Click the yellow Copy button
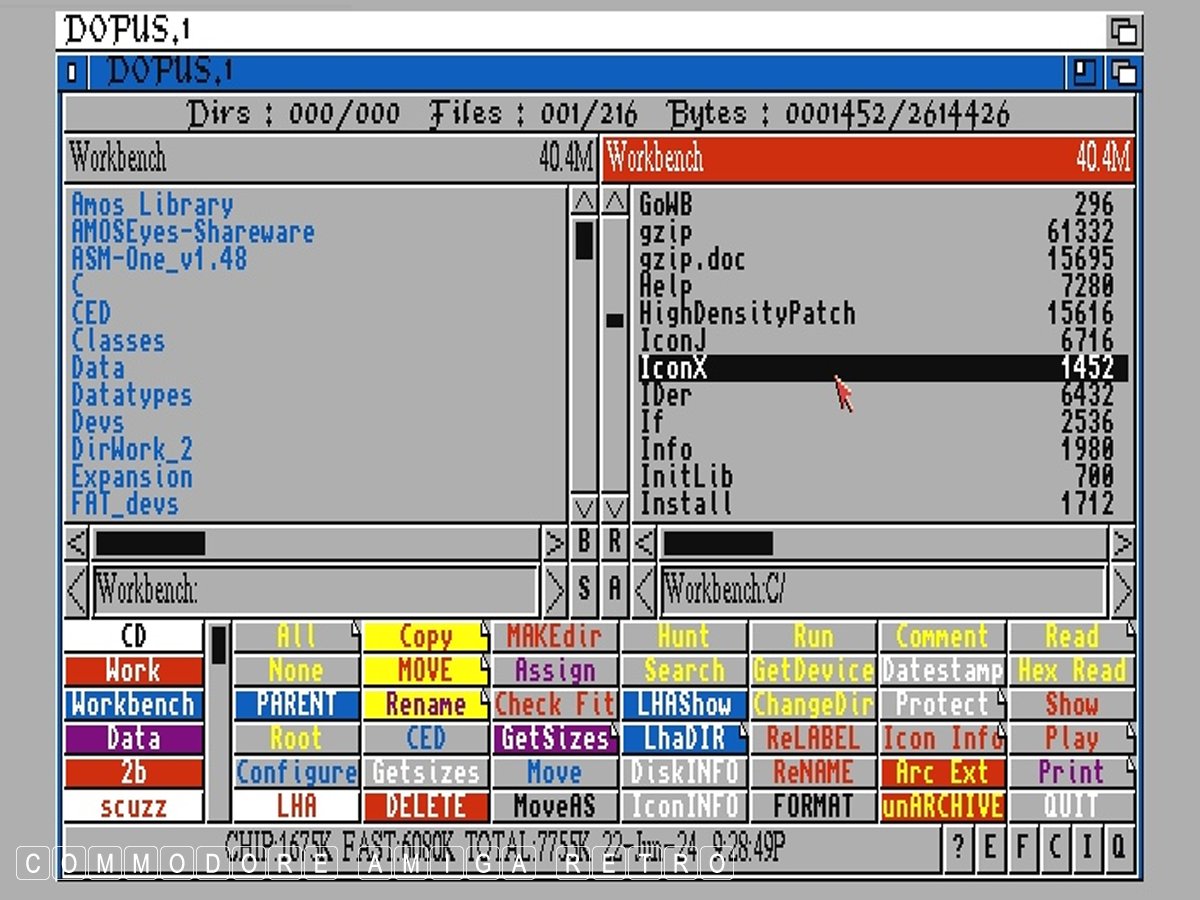Viewport: 1200px width, 900px height. (426, 637)
